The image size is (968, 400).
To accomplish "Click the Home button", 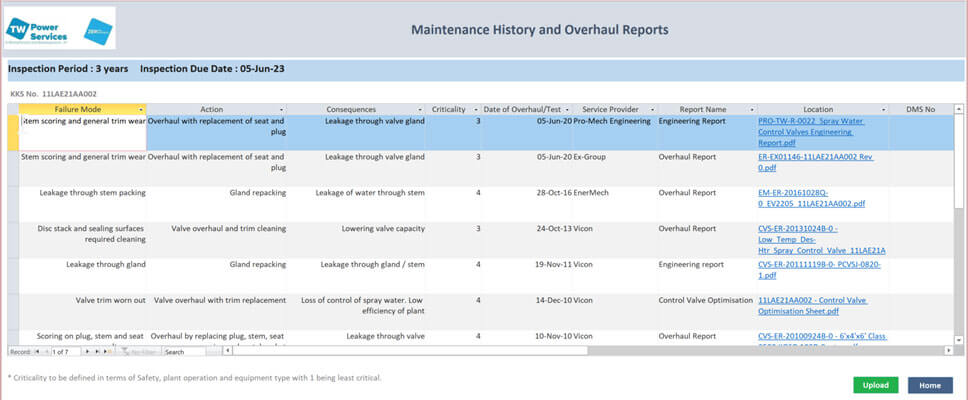I will (930, 385).
